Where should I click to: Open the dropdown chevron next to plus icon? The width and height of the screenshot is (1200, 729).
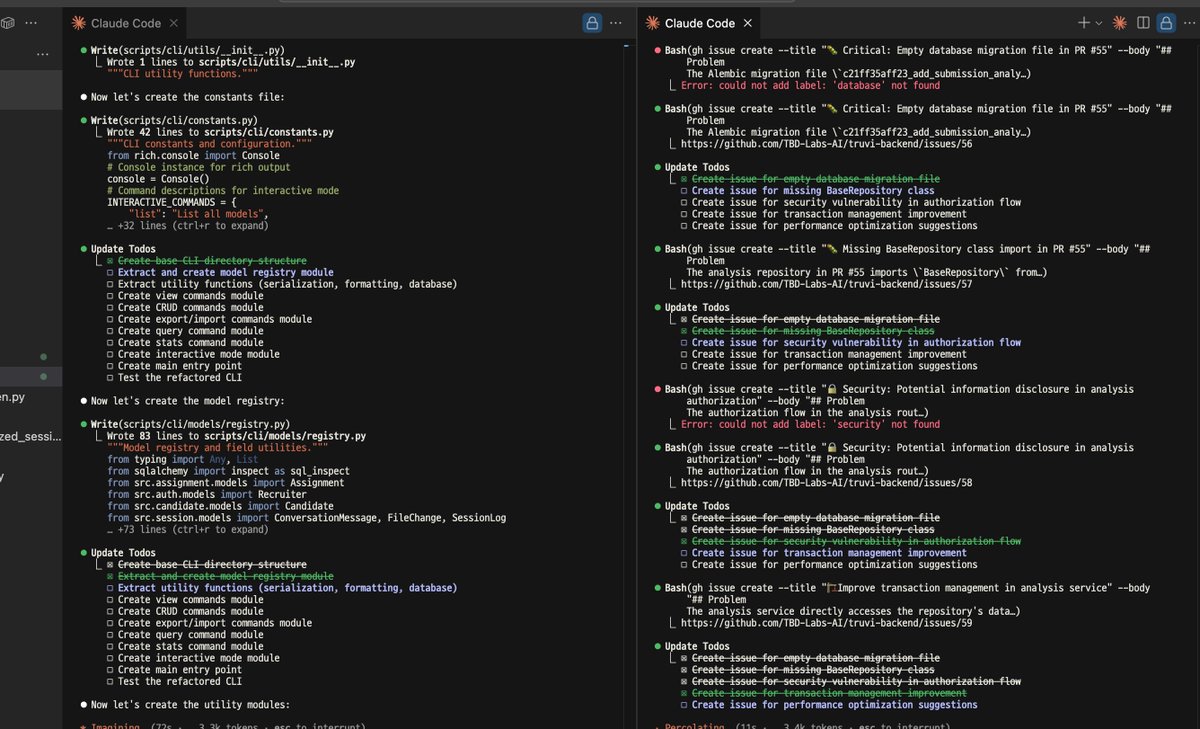pyautogui.click(x=1099, y=23)
